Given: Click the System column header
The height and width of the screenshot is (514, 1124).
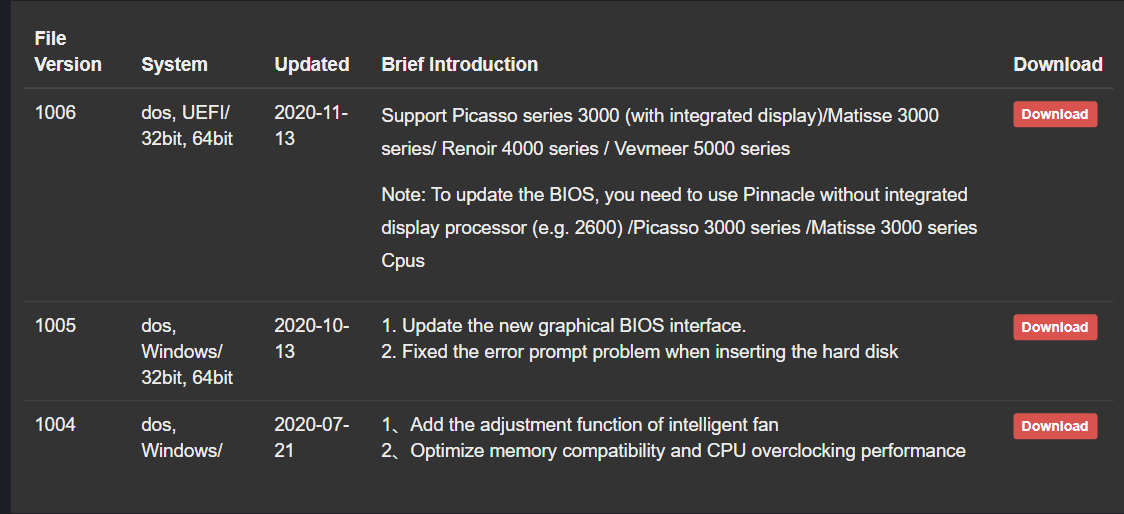Looking at the screenshot, I should tap(174, 64).
